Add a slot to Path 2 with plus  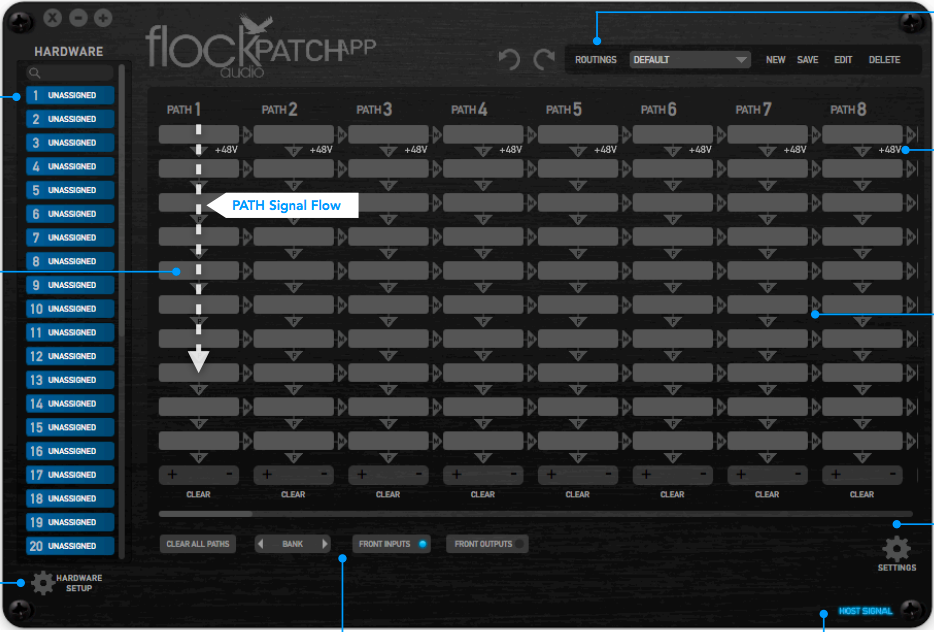267,474
